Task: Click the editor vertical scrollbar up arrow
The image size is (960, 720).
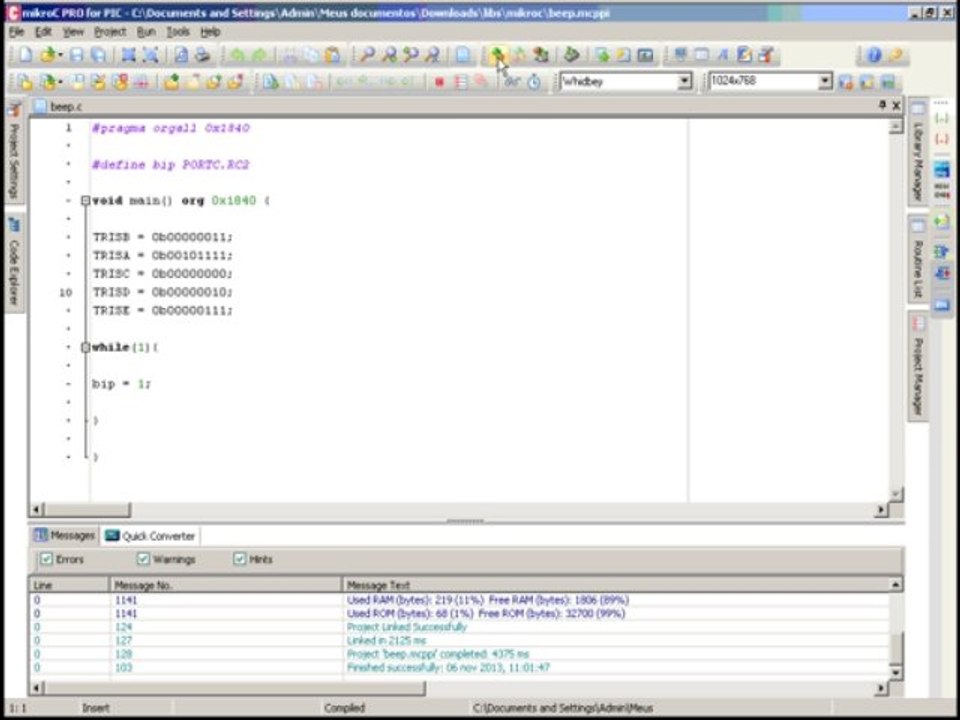Action: (895, 126)
